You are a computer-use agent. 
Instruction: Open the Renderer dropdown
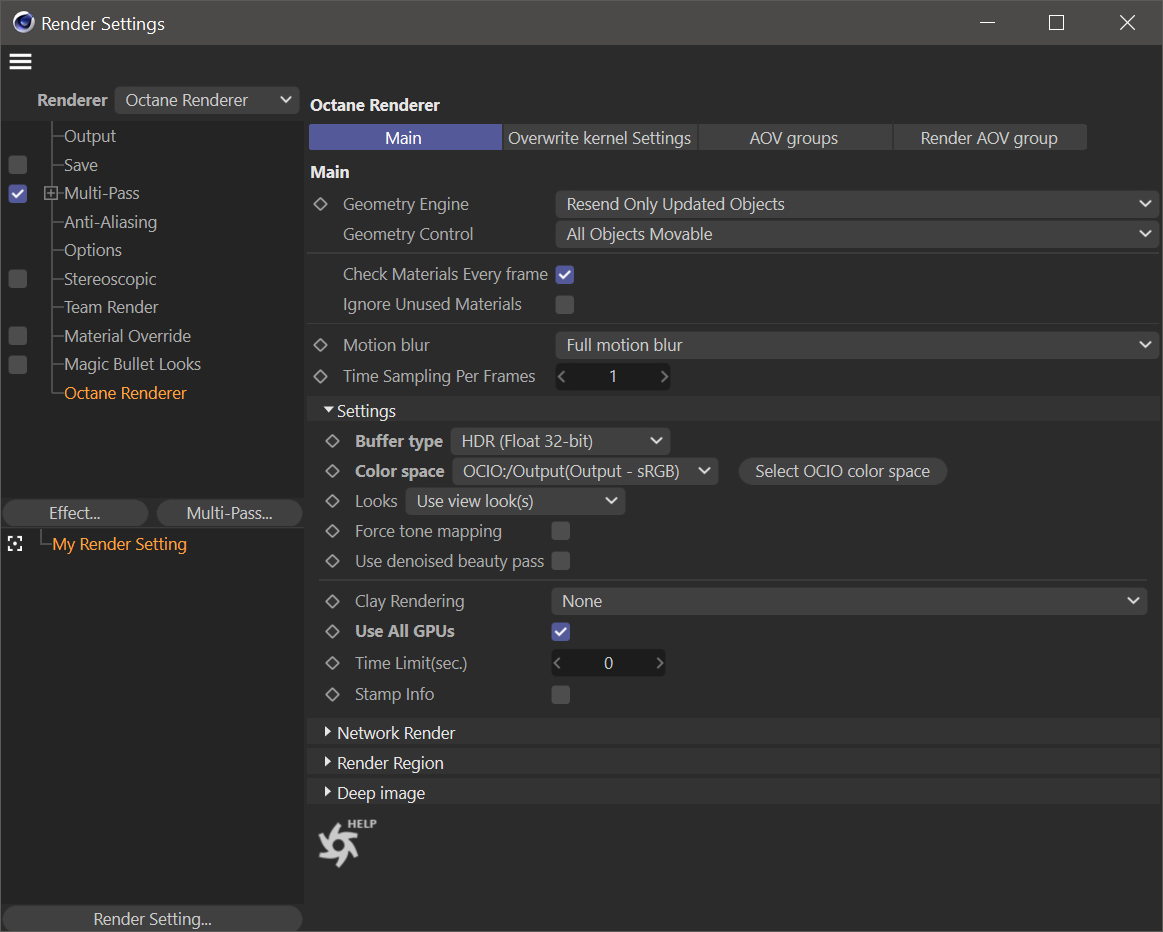coord(207,100)
